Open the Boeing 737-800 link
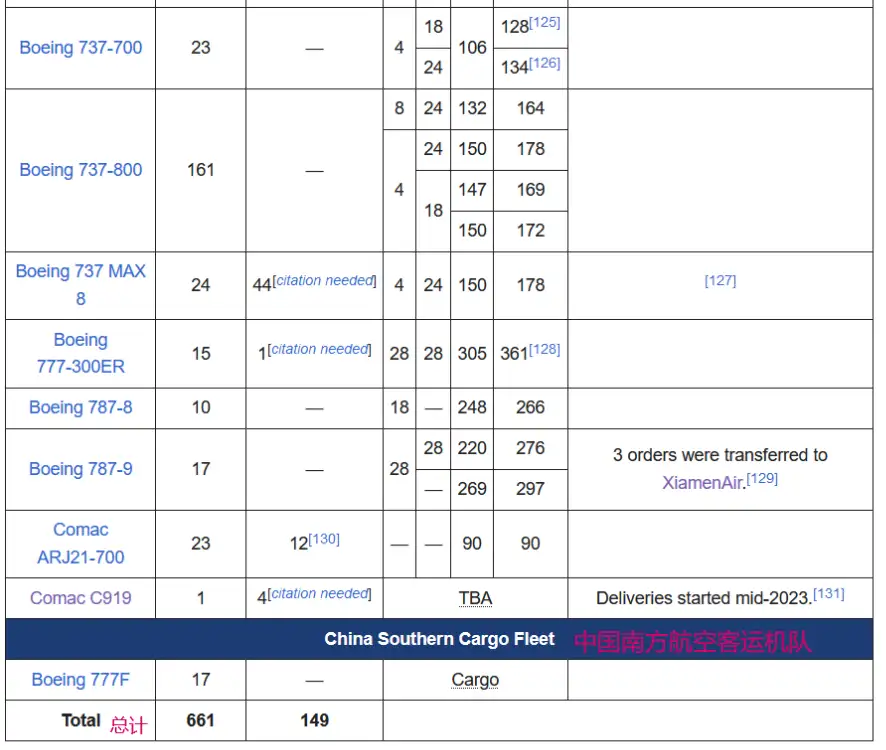 81,170
